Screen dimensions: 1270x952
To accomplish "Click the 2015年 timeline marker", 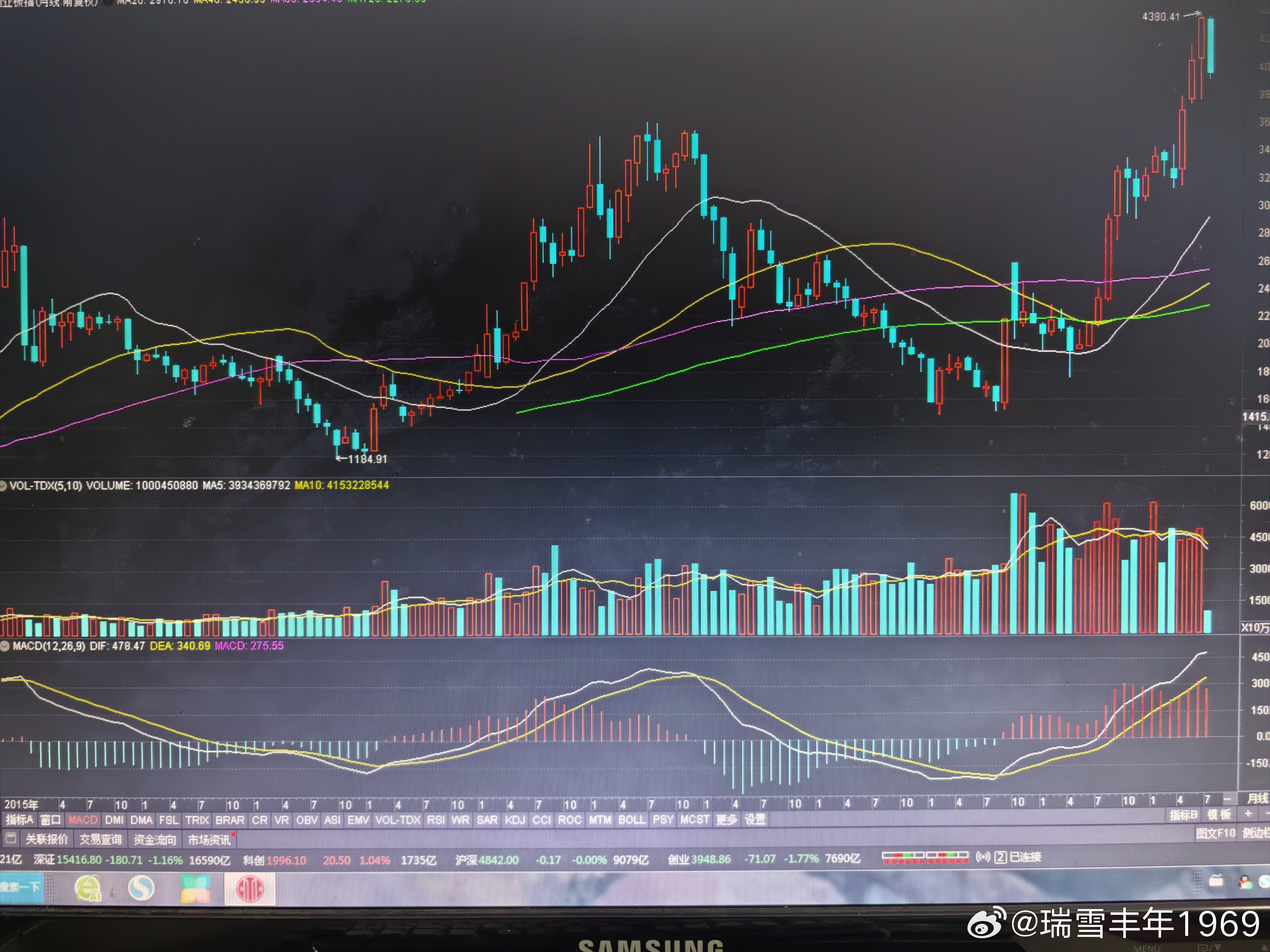I will pyautogui.click(x=21, y=804).
